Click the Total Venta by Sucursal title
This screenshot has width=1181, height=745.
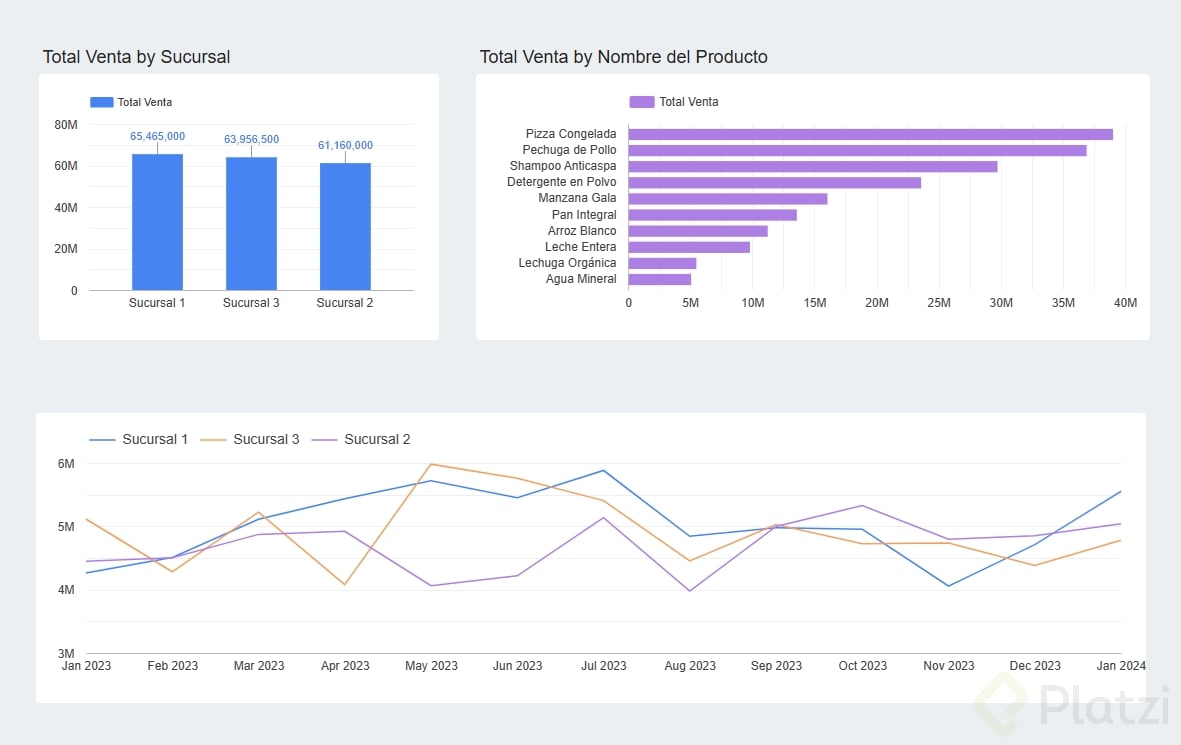click(136, 57)
